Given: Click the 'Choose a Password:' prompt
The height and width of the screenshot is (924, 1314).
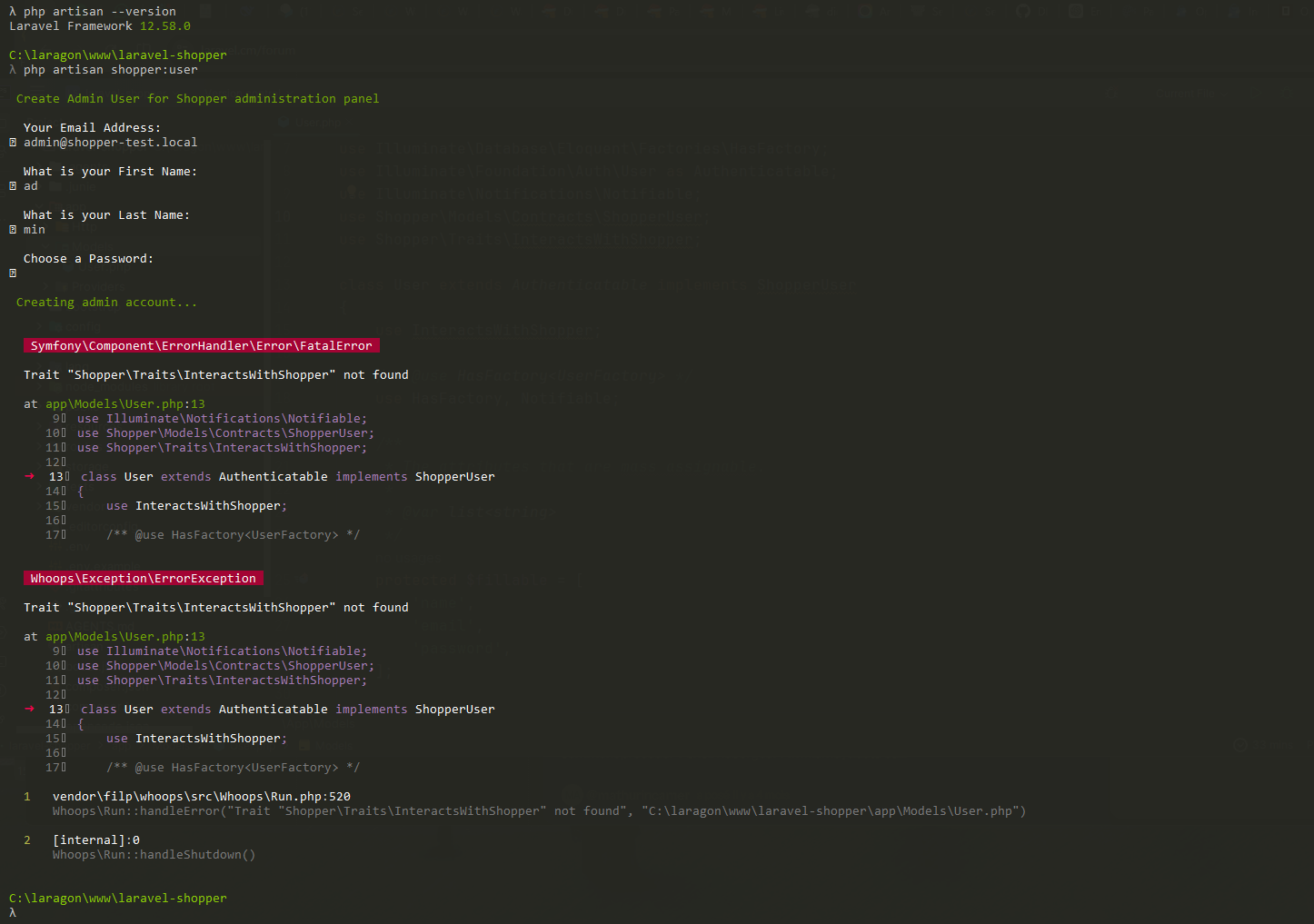Looking at the screenshot, I should 89,259.
